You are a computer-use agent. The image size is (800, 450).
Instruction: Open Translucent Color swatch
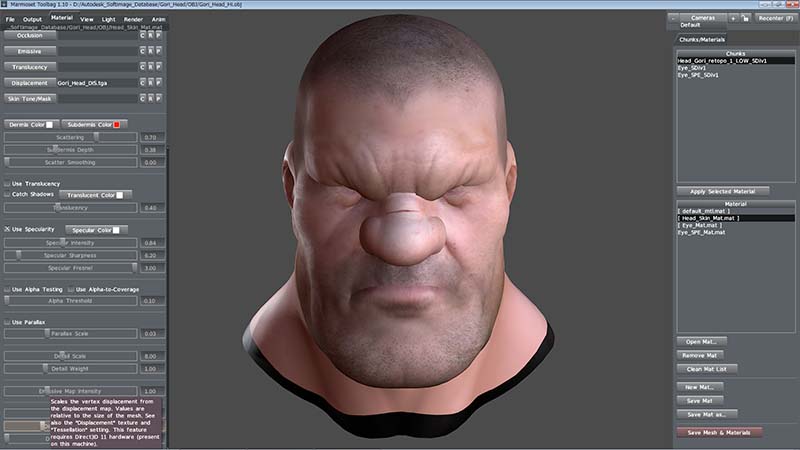tap(119, 195)
